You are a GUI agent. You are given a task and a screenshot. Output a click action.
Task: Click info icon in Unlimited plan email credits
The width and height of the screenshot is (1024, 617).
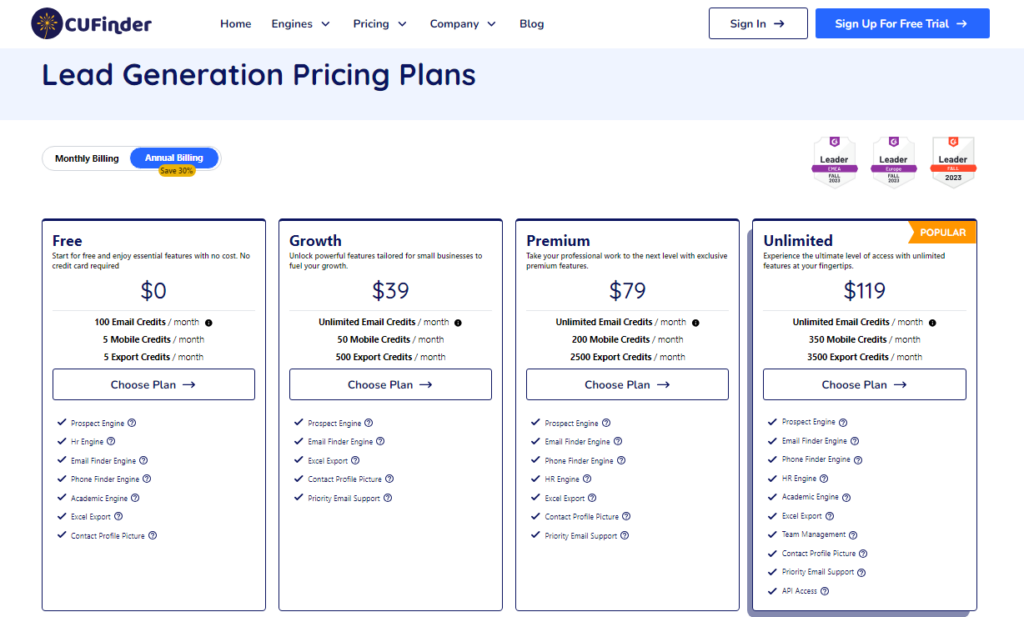click(x=931, y=322)
